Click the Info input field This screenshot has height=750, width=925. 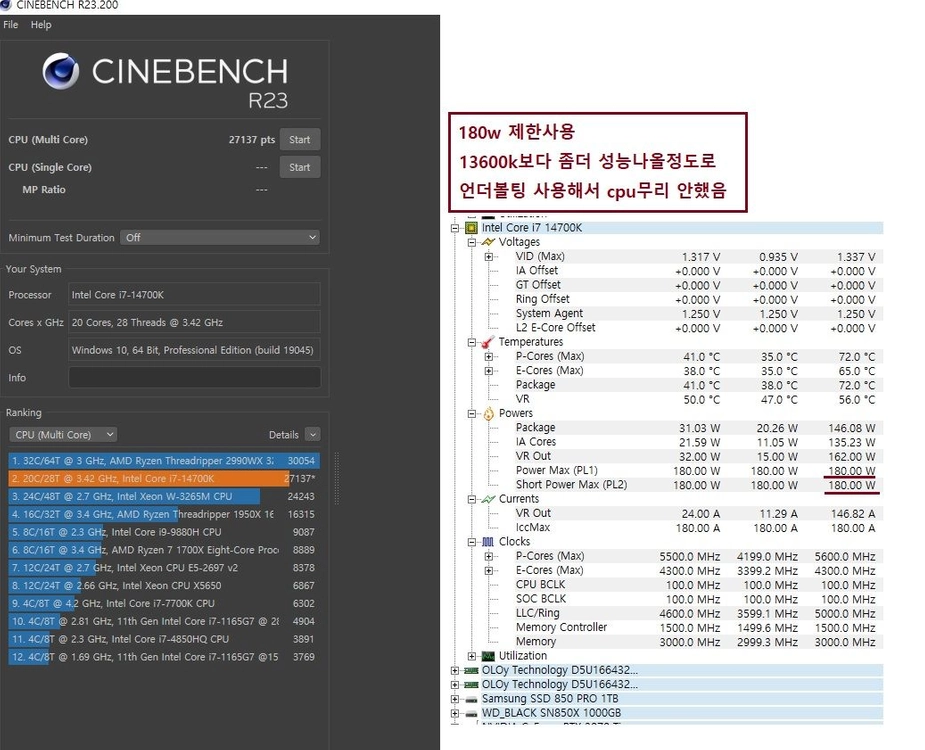pyautogui.click(x=195, y=378)
